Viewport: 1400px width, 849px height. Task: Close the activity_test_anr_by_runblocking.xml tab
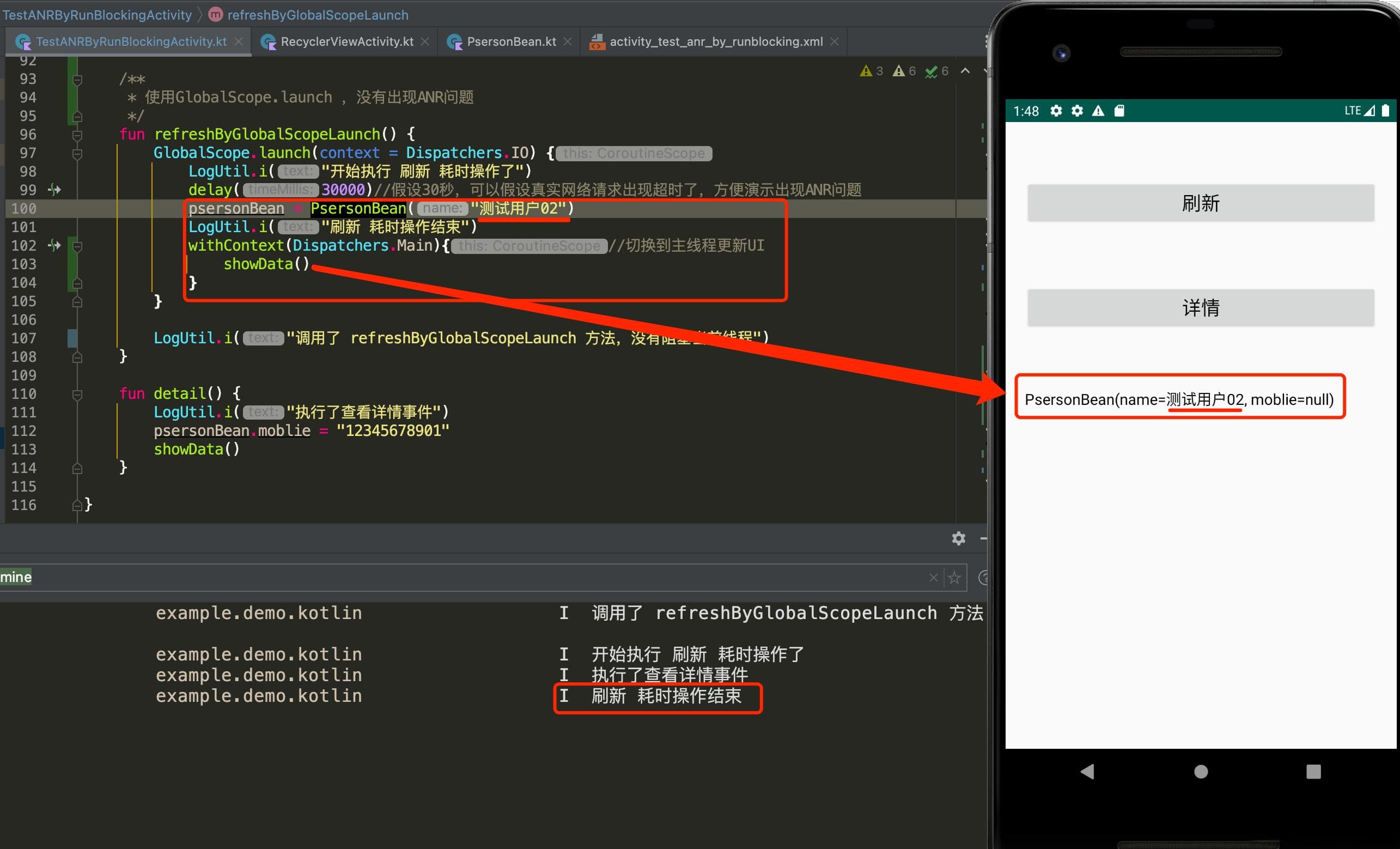(x=834, y=41)
